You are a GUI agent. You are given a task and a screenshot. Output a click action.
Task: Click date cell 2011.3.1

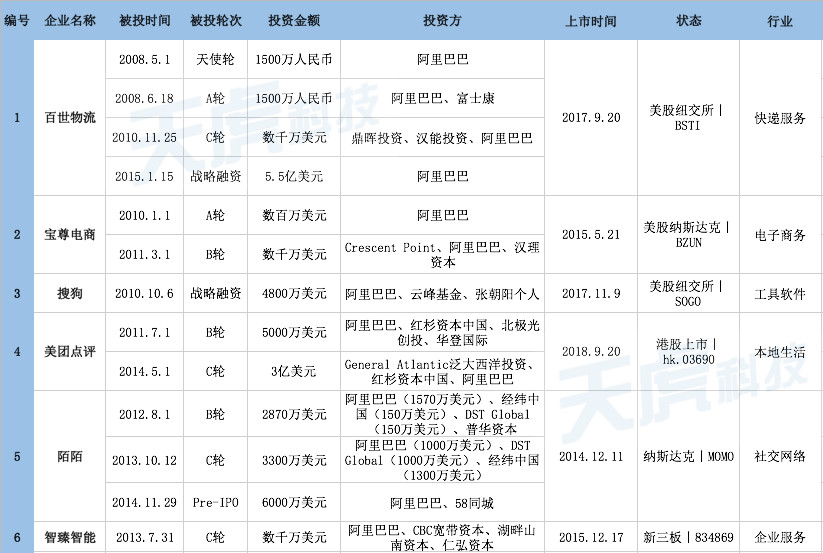pos(144,254)
